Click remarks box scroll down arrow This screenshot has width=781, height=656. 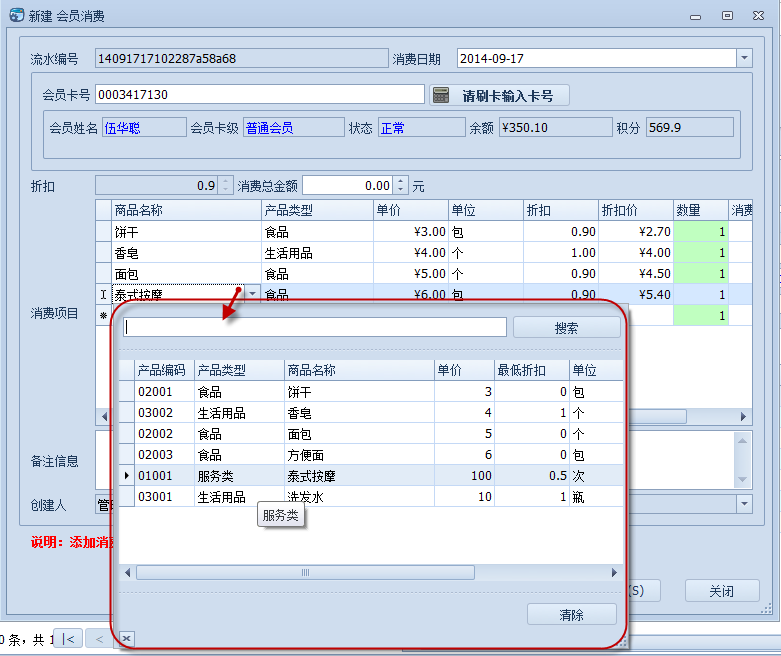(742, 479)
